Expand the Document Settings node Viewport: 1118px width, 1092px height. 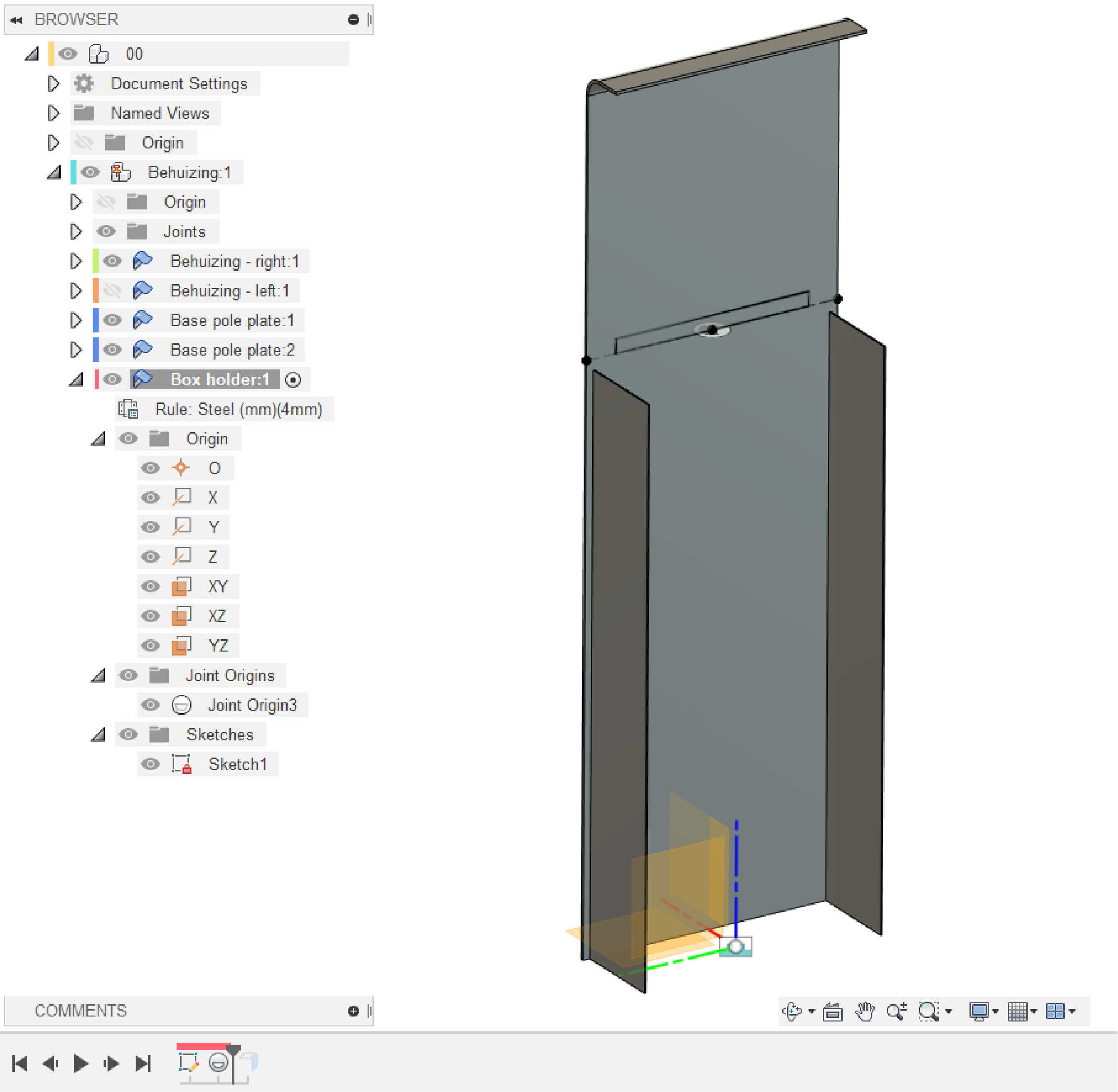54,84
